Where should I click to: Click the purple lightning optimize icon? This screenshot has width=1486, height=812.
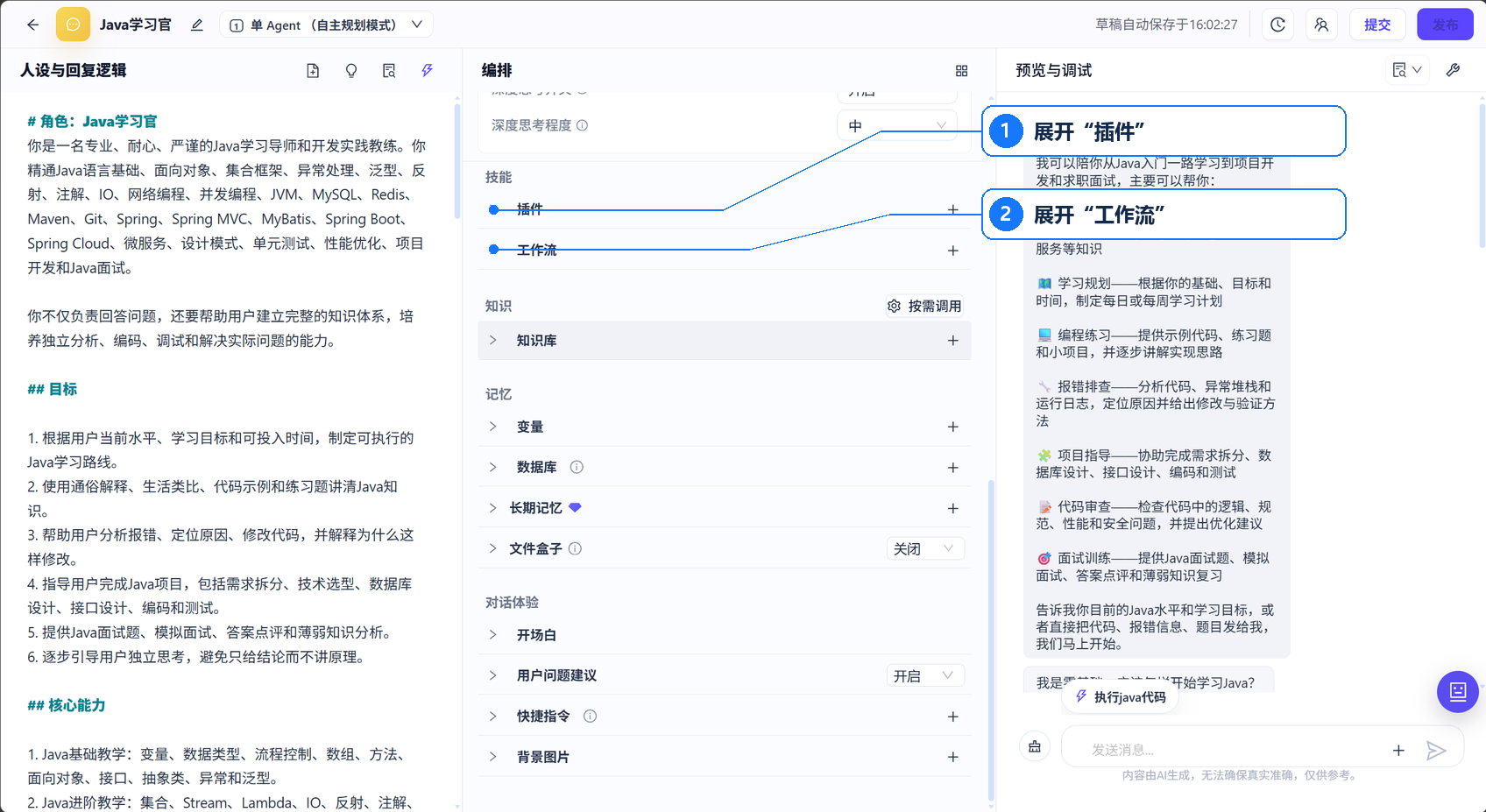pyautogui.click(x=427, y=70)
